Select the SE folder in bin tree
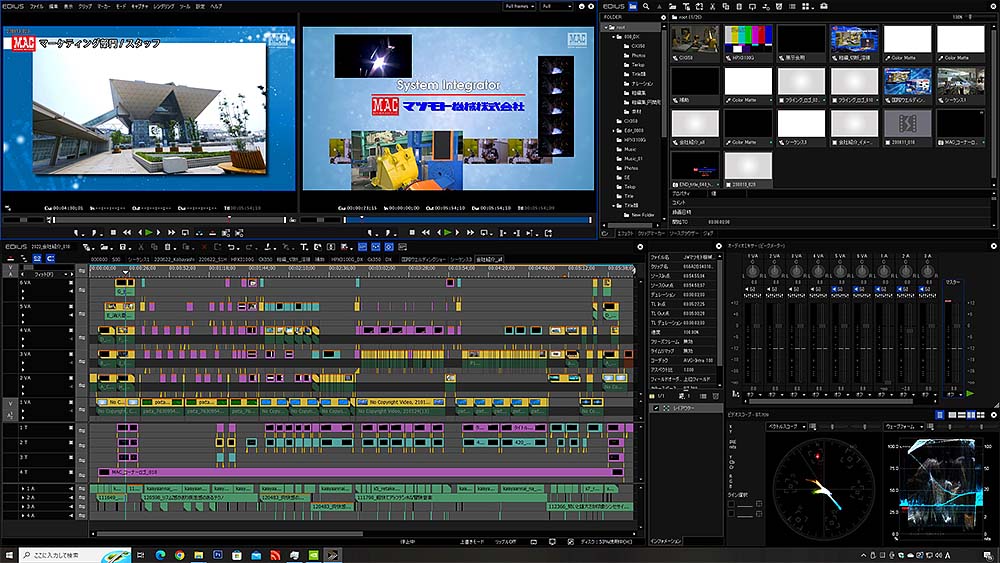 pos(627,177)
